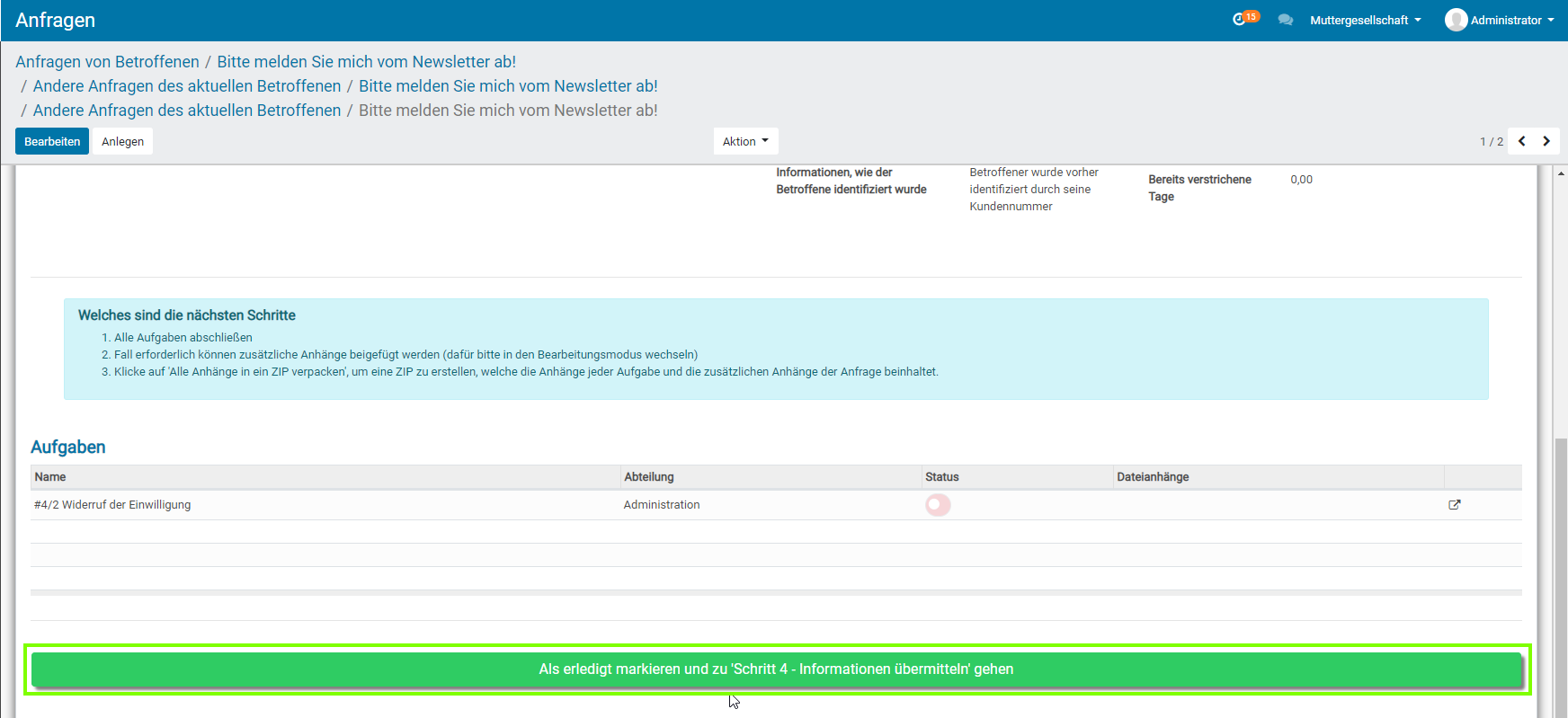Viewport: 1568px width, 718px height.
Task: Sort tasks by Abteilung column header
Action: pyautogui.click(x=648, y=477)
